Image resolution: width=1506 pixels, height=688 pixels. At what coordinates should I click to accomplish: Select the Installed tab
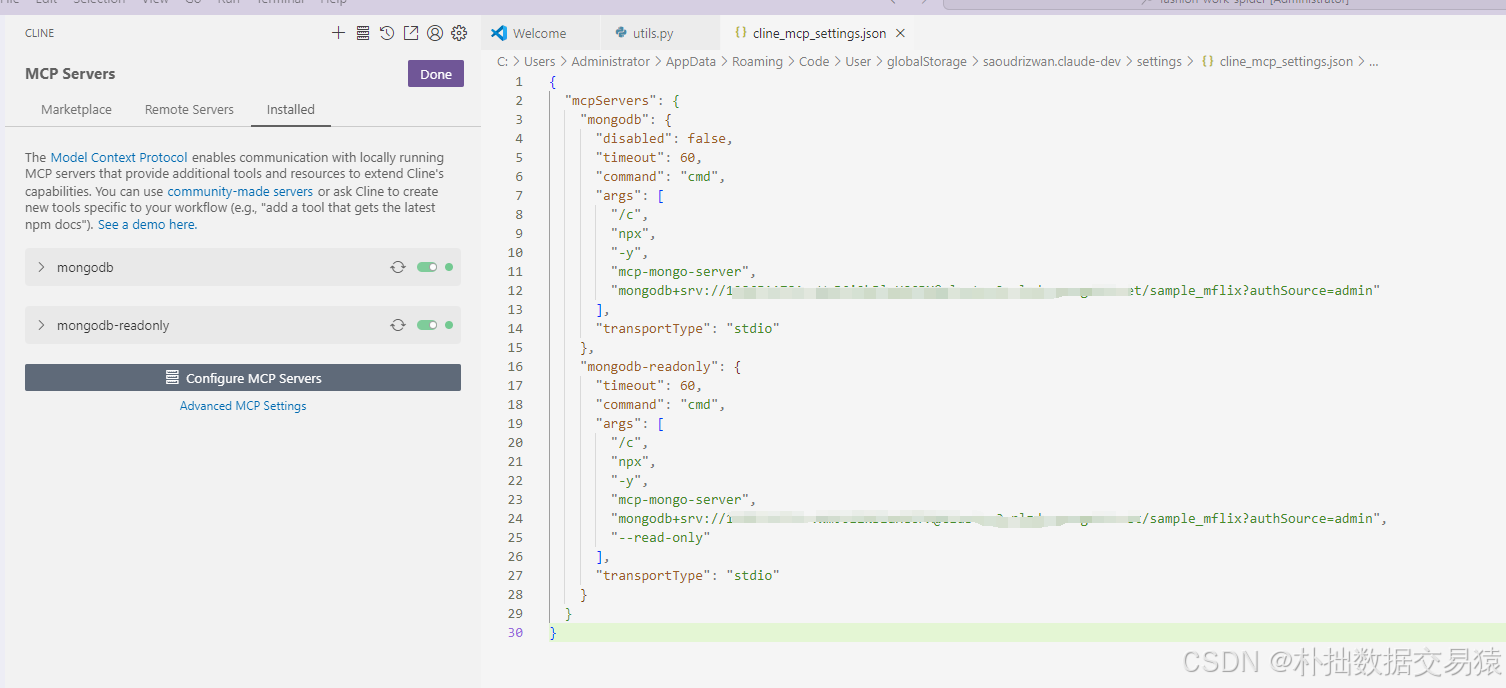[x=291, y=109]
